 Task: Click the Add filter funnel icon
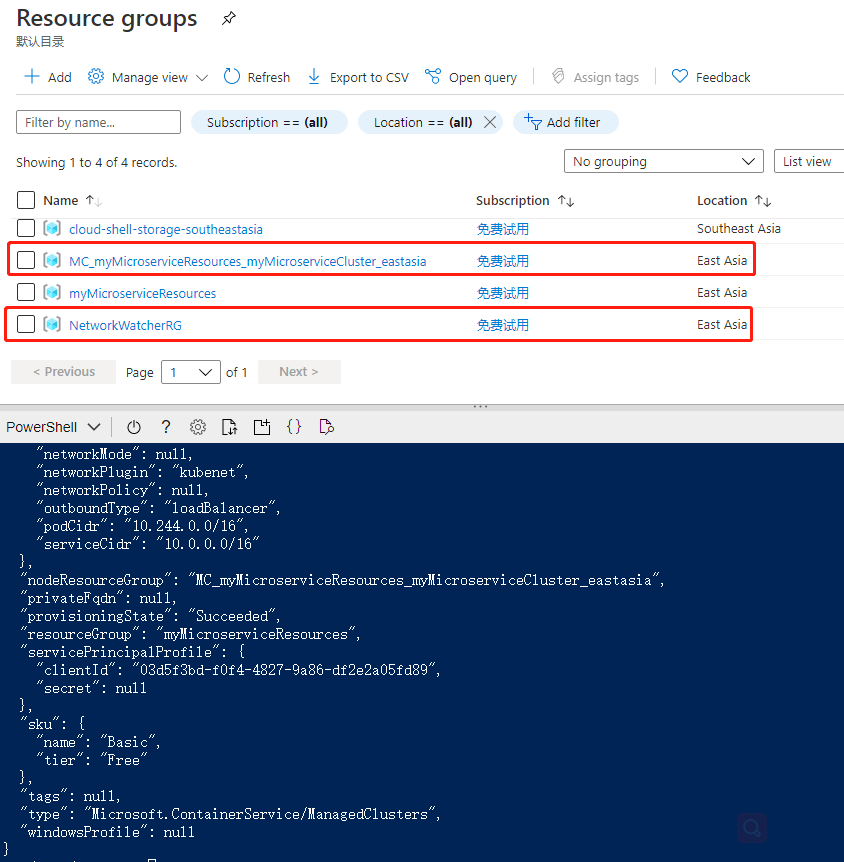tap(532, 121)
